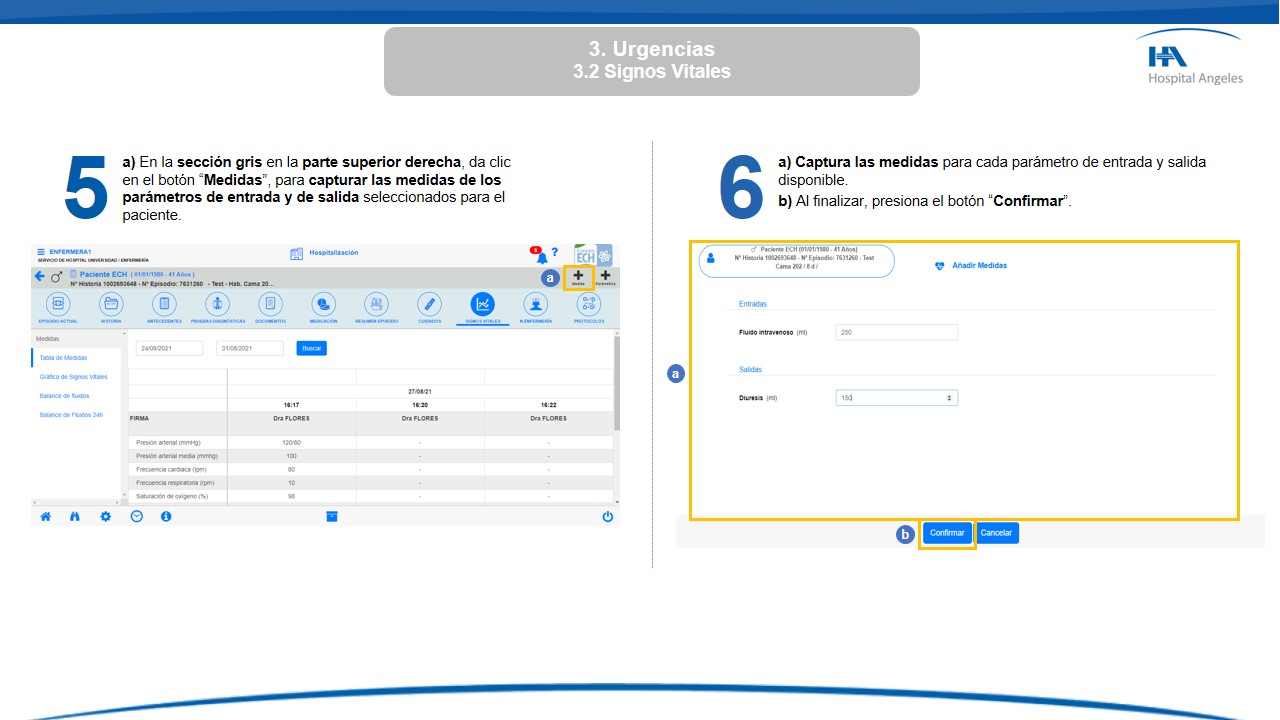Viewport: 1280px width, 720px height.
Task: Click the notifications bell icon
Action: (x=541, y=257)
